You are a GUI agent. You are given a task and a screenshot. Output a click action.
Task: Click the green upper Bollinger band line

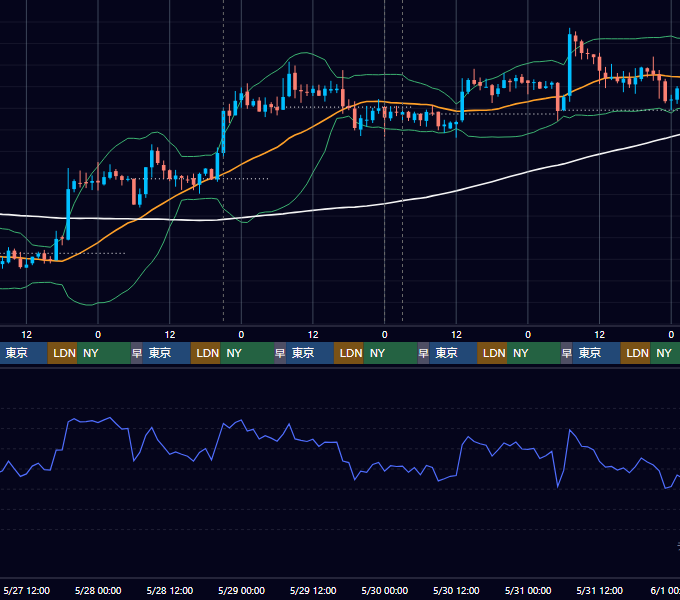(304, 53)
